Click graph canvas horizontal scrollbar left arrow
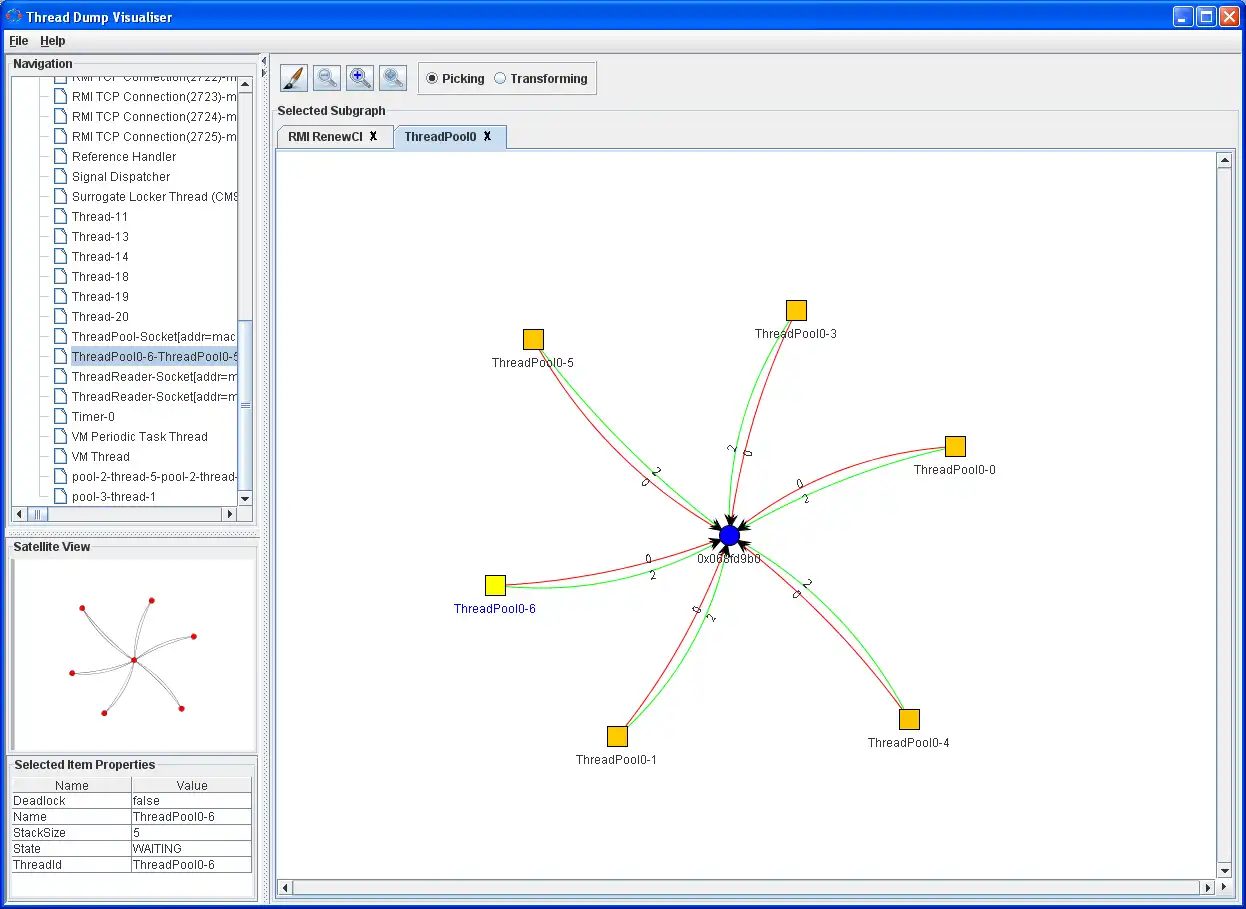Screen dimensions: 1246x909 (x=285, y=887)
